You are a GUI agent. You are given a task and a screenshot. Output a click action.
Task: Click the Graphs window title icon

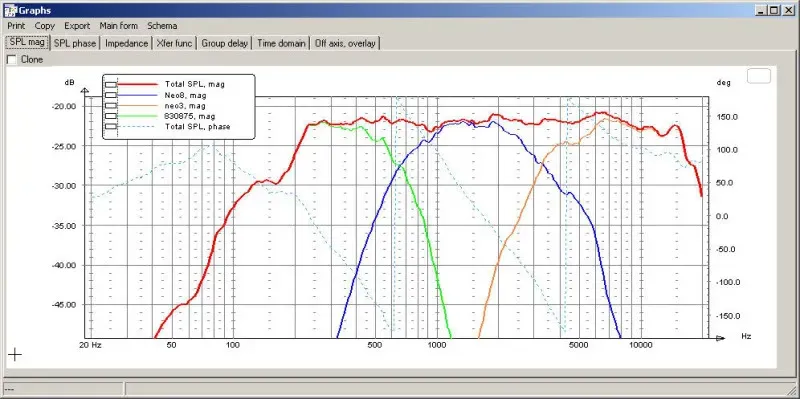(10, 10)
